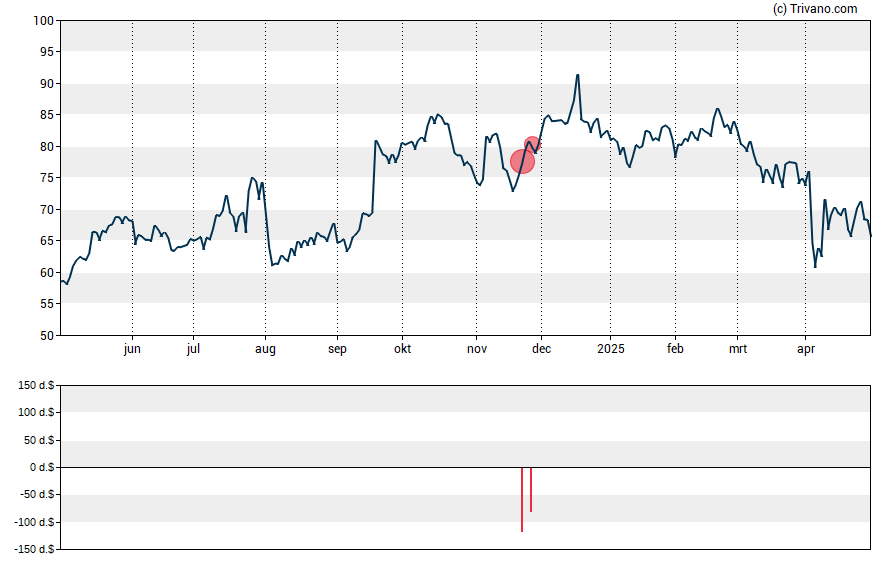Click the price axis value 80
The image size is (888, 565).
pos(47,147)
